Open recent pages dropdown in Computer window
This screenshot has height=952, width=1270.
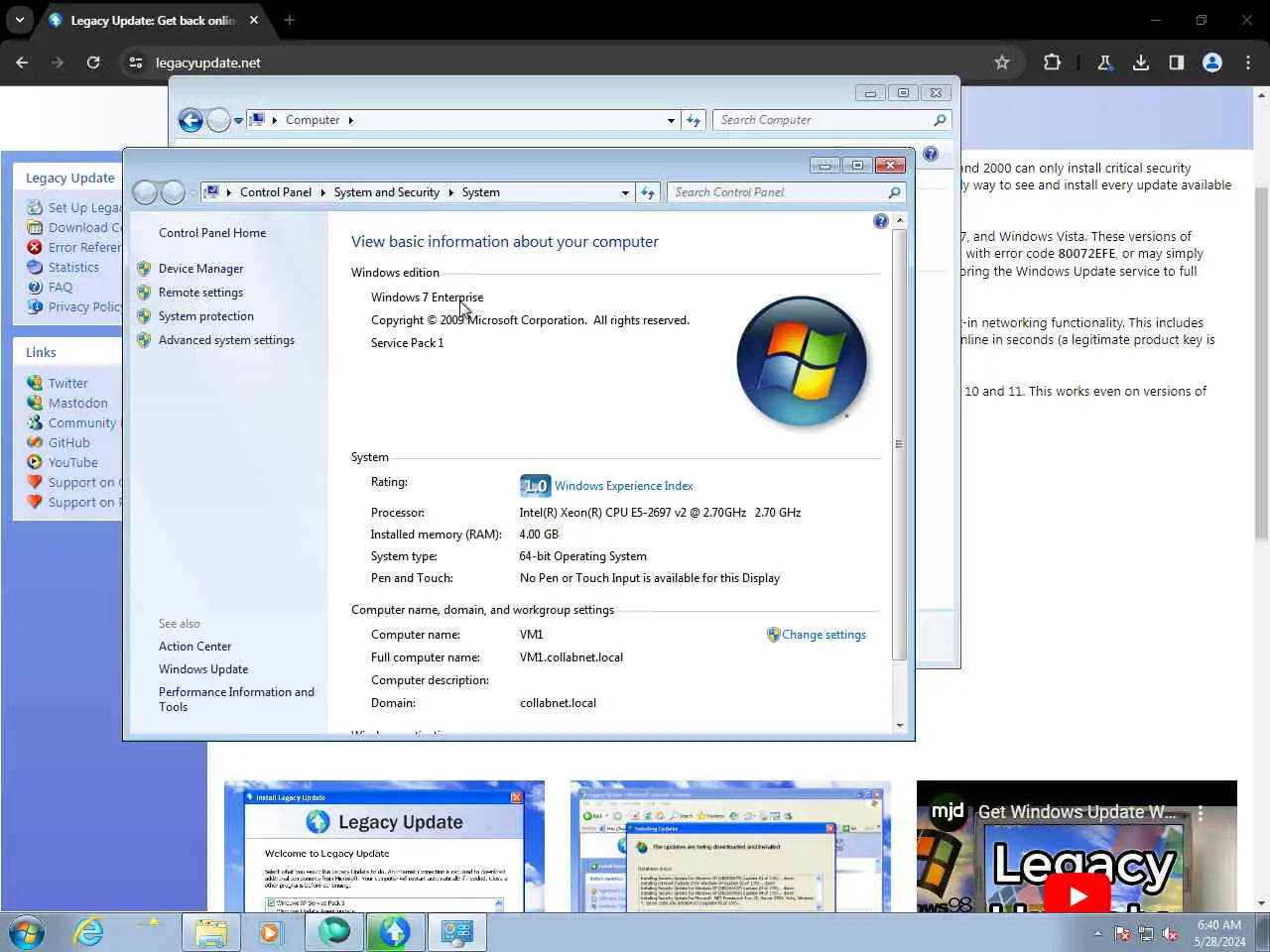(238, 121)
